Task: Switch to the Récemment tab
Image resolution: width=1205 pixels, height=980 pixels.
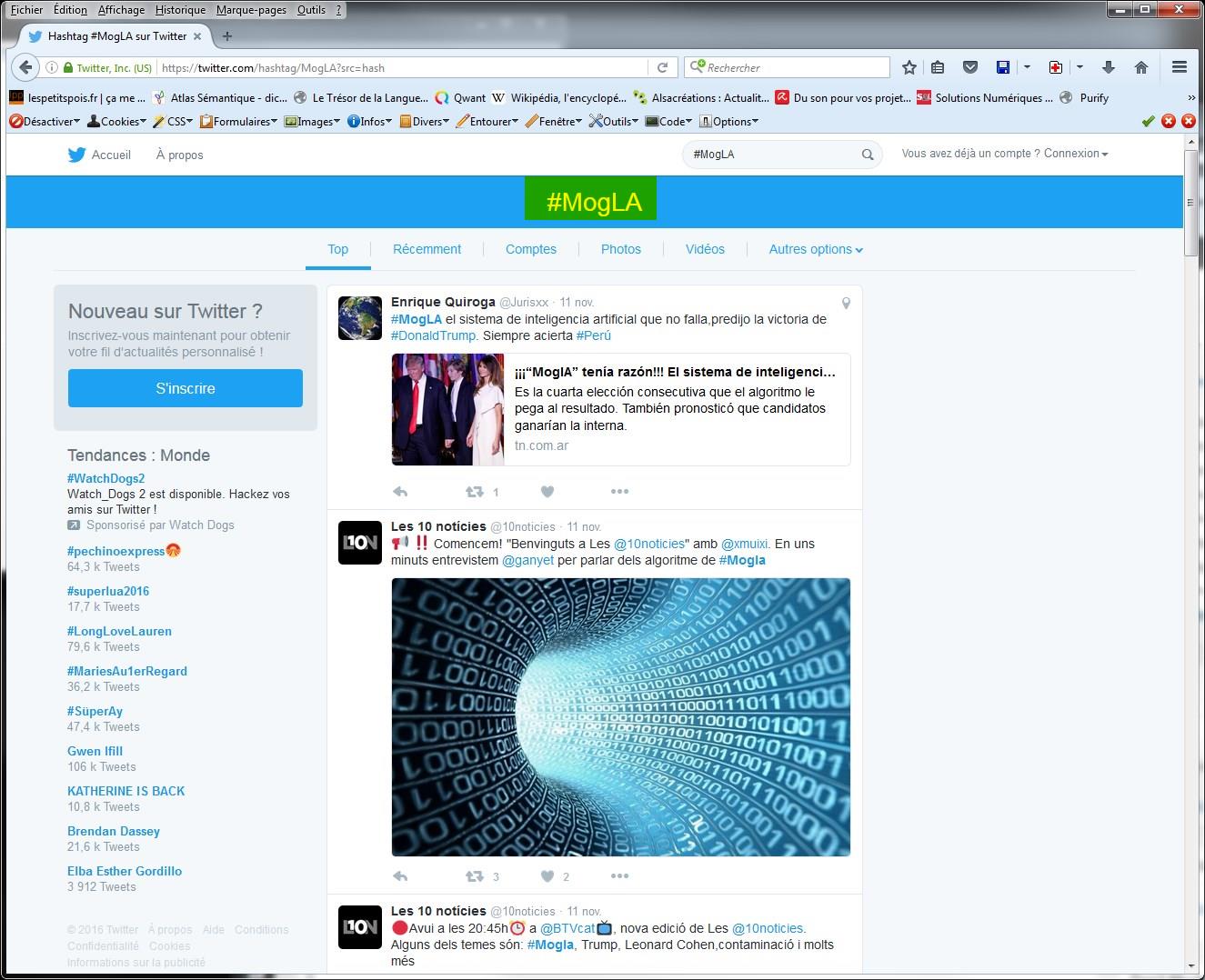Action: (x=427, y=249)
